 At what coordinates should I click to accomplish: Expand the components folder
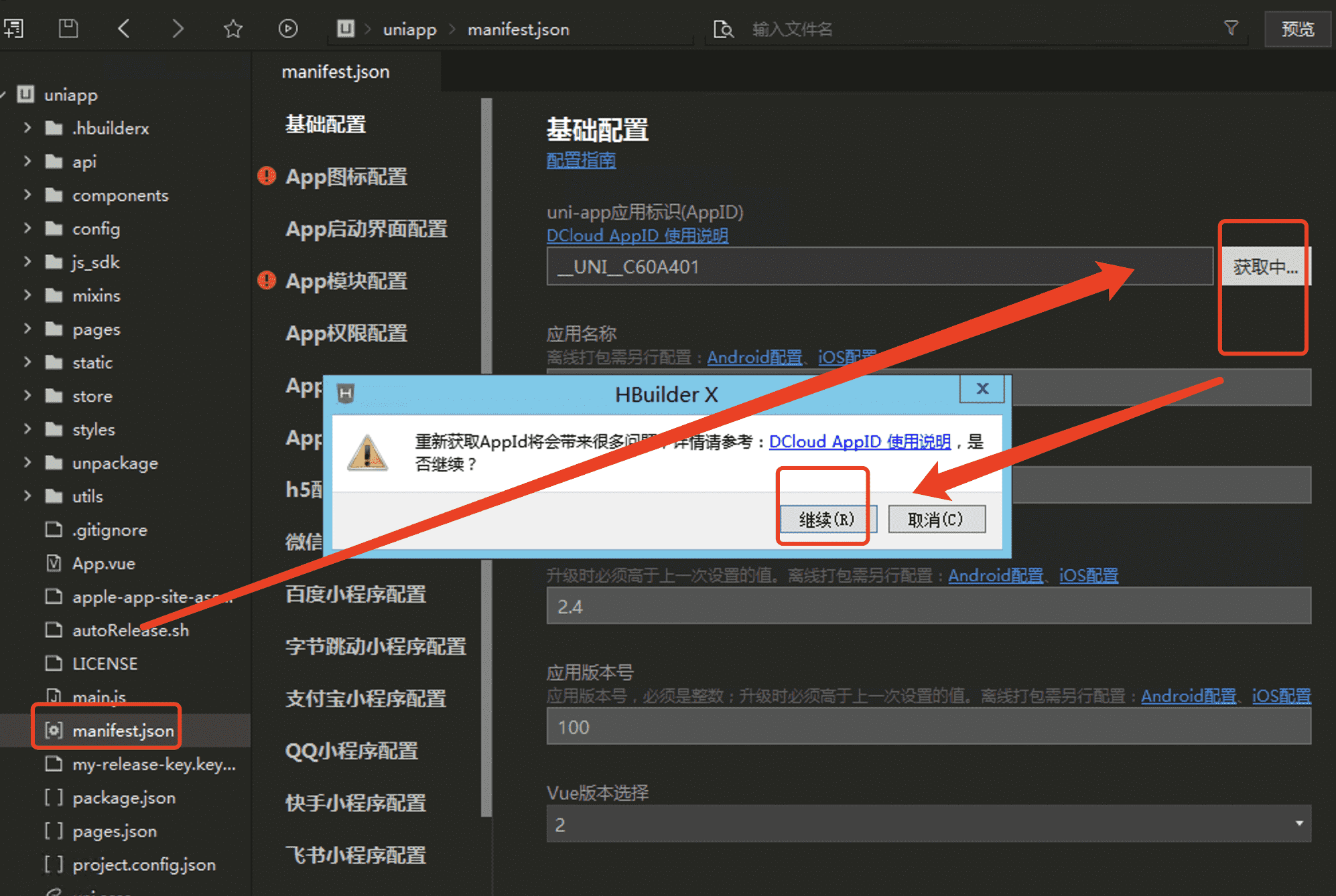point(27,194)
